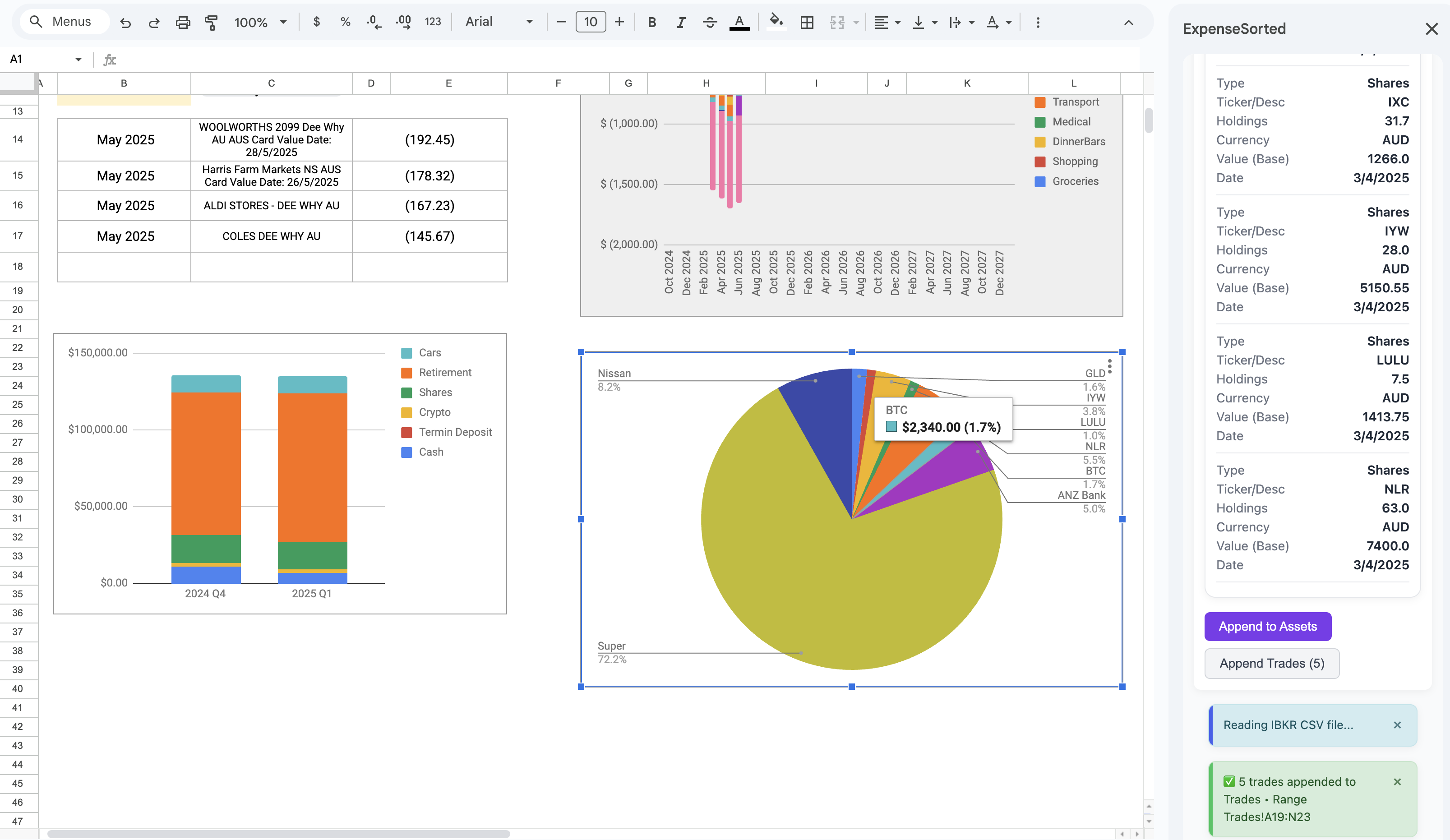The width and height of the screenshot is (1450, 840).
Task: Expand text wrapping dropdown
Action: tap(972, 23)
